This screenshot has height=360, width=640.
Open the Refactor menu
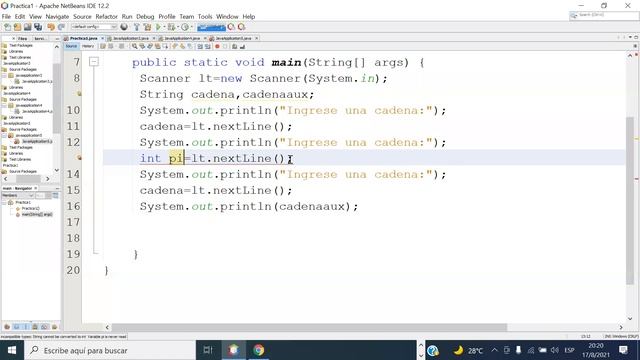[x=107, y=17]
